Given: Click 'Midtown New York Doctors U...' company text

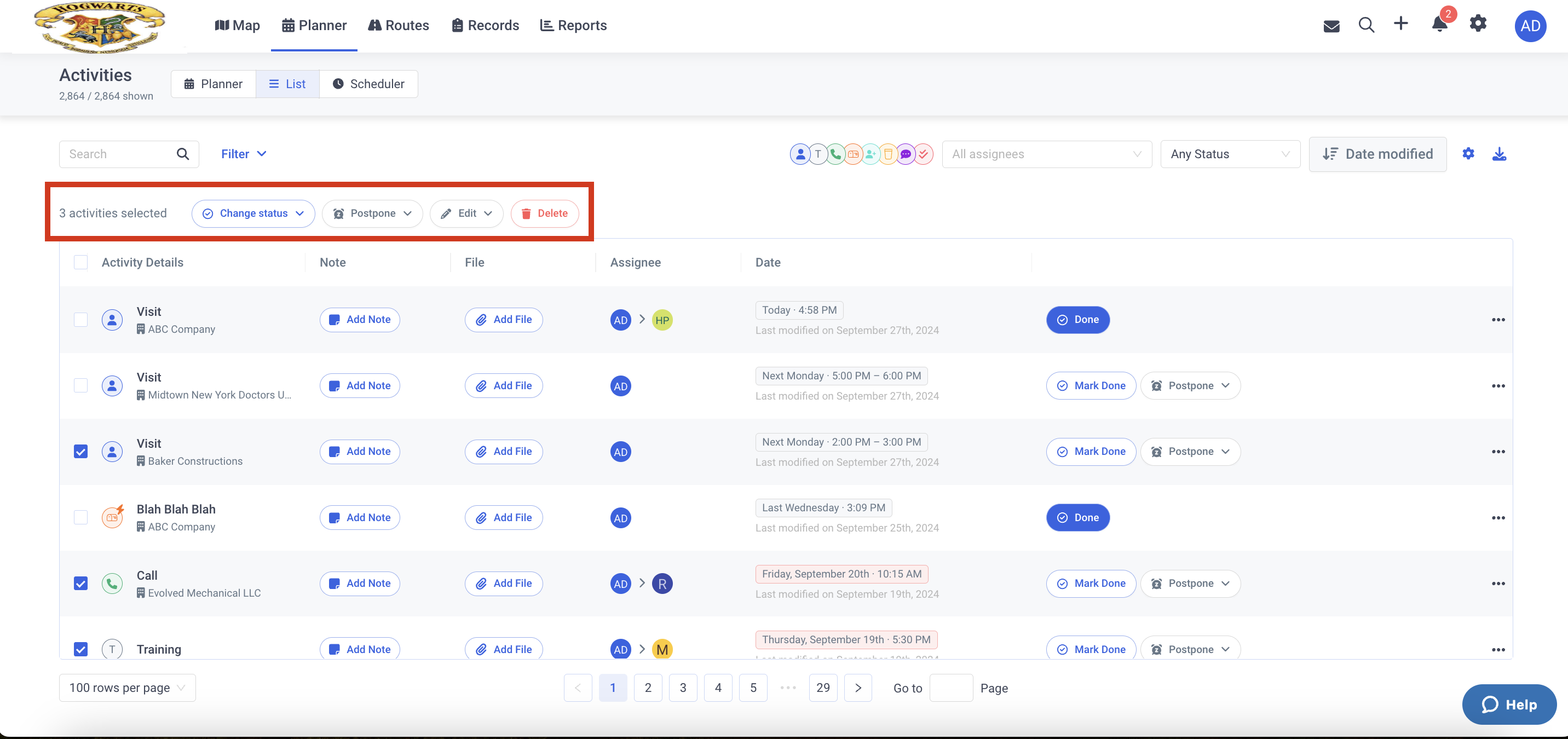Looking at the screenshot, I should (219, 395).
